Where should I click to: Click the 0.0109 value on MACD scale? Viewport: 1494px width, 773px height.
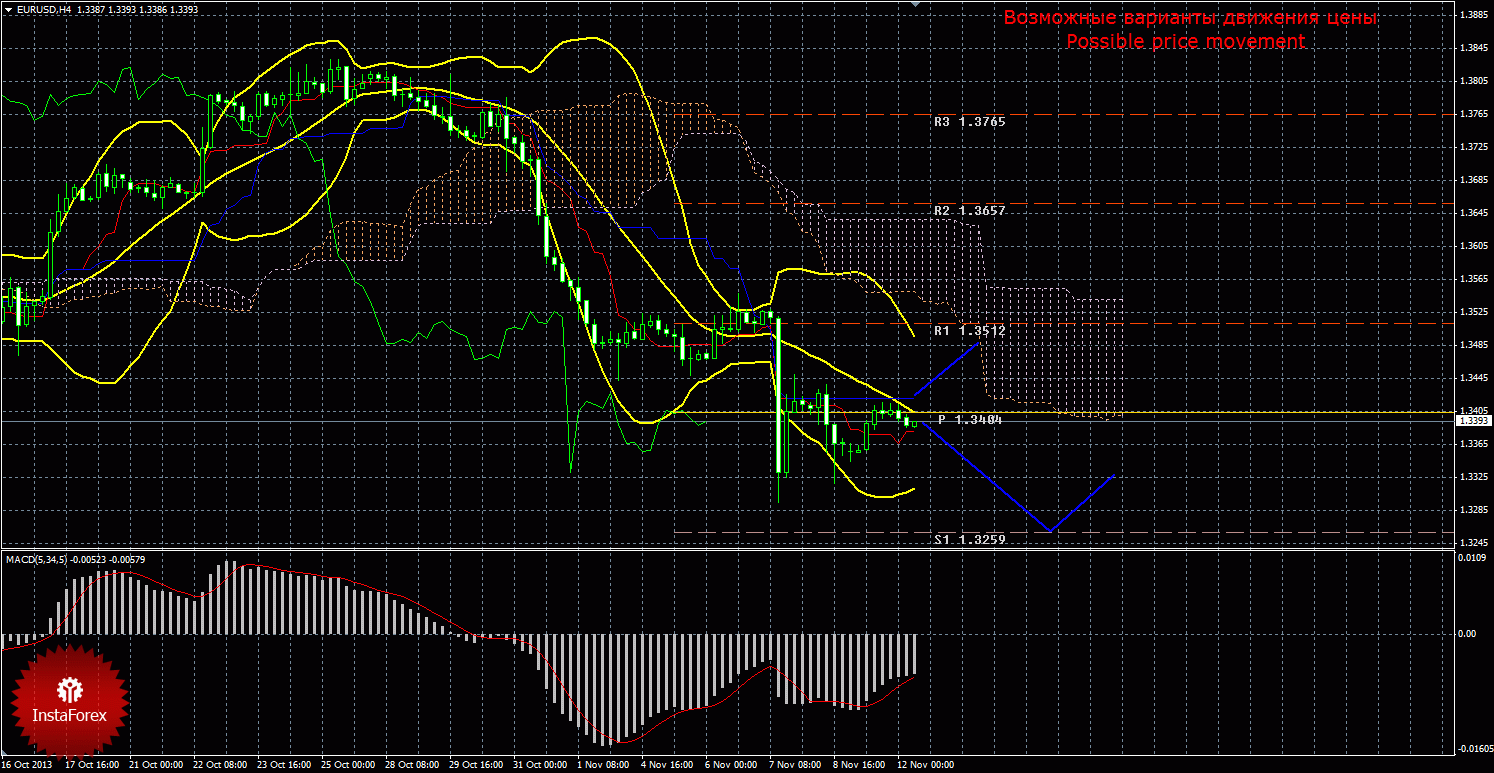[x=1469, y=557]
